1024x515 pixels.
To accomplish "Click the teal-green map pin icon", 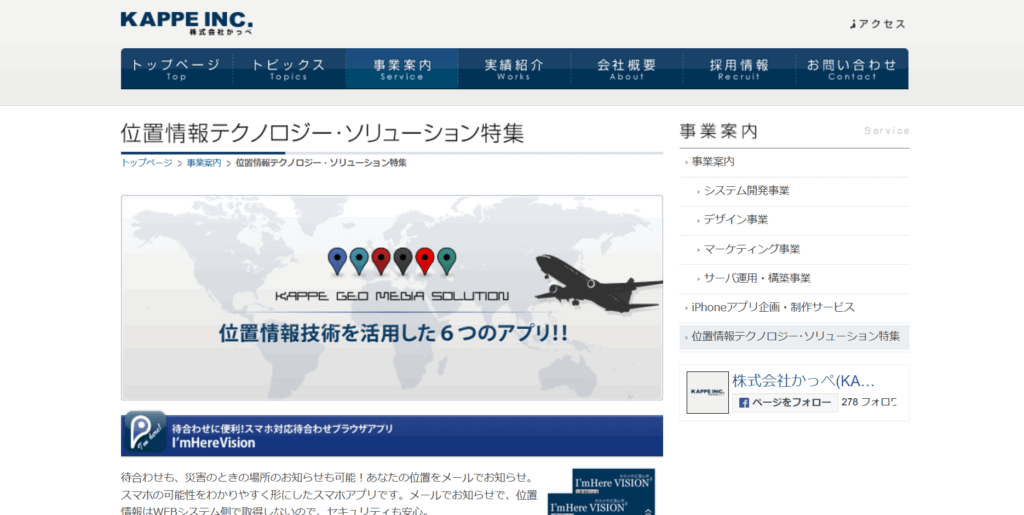I will point(447,260).
